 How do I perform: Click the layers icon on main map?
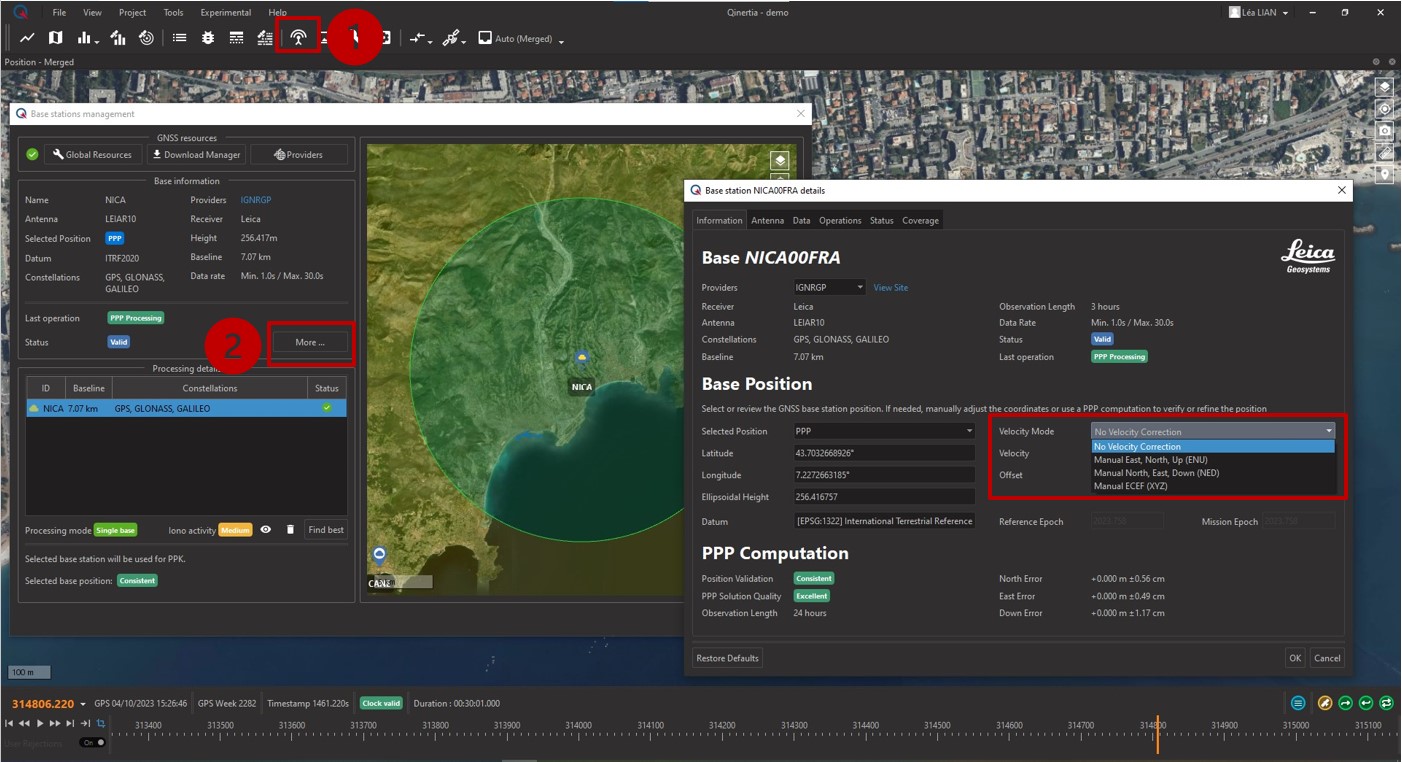pyautogui.click(x=1384, y=88)
